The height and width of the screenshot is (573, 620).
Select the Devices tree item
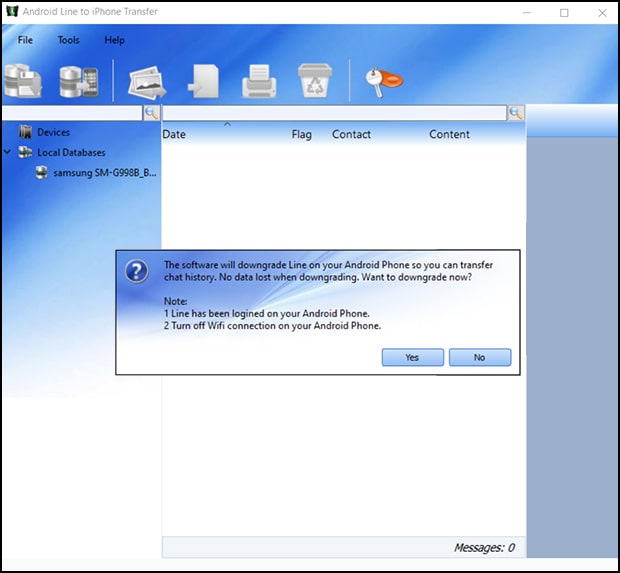pyautogui.click(x=53, y=133)
